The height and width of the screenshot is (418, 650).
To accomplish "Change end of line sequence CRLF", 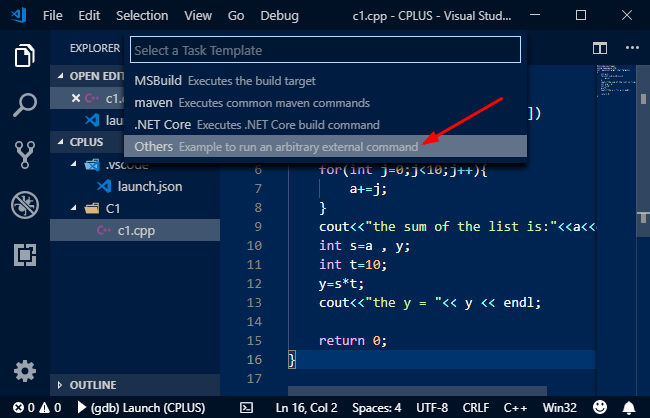I will [x=475, y=408].
